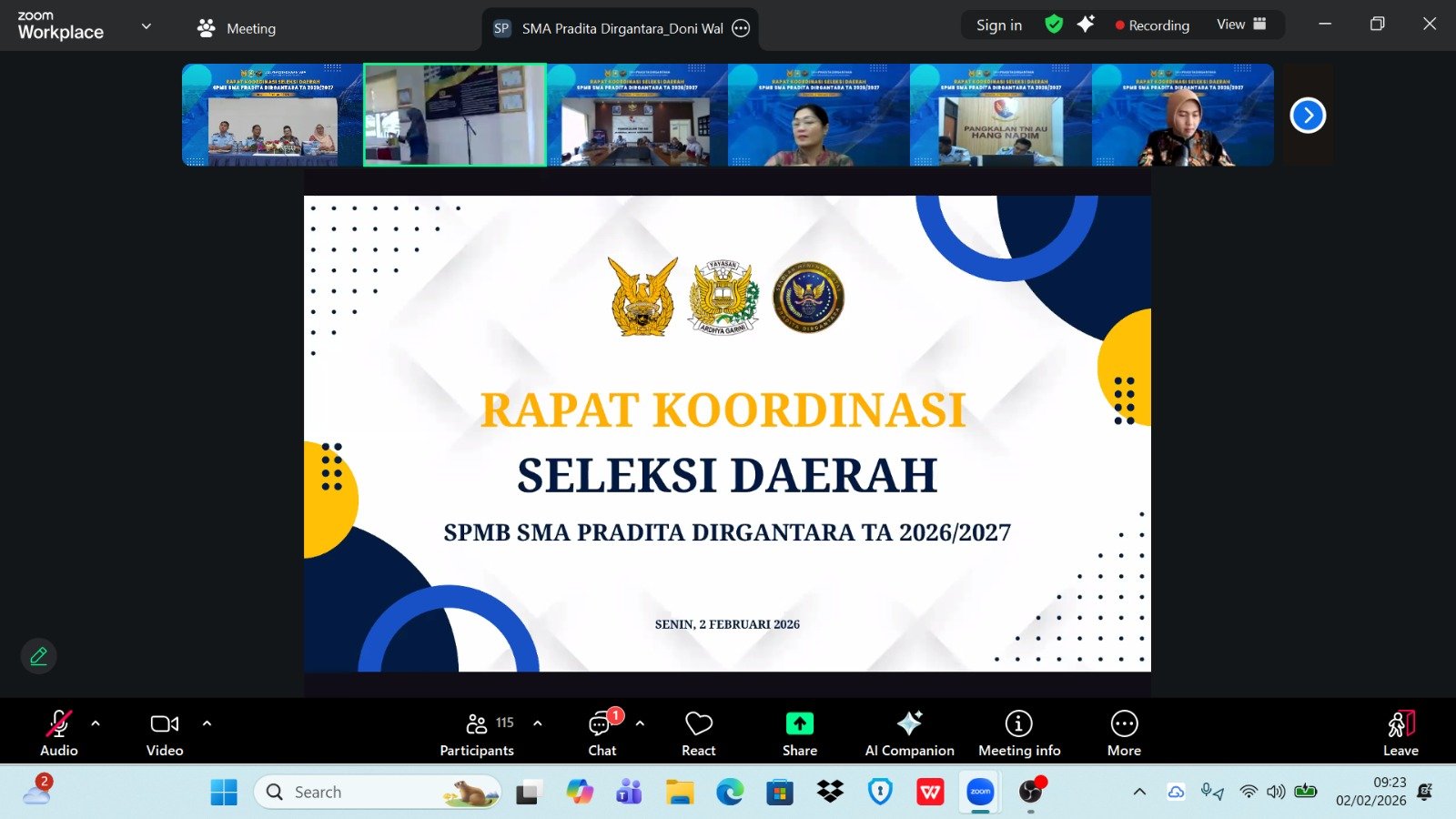The width and height of the screenshot is (1456, 819).
Task: Toggle the Video camera button
Action: pyautogui.click(x=165, y=732)
